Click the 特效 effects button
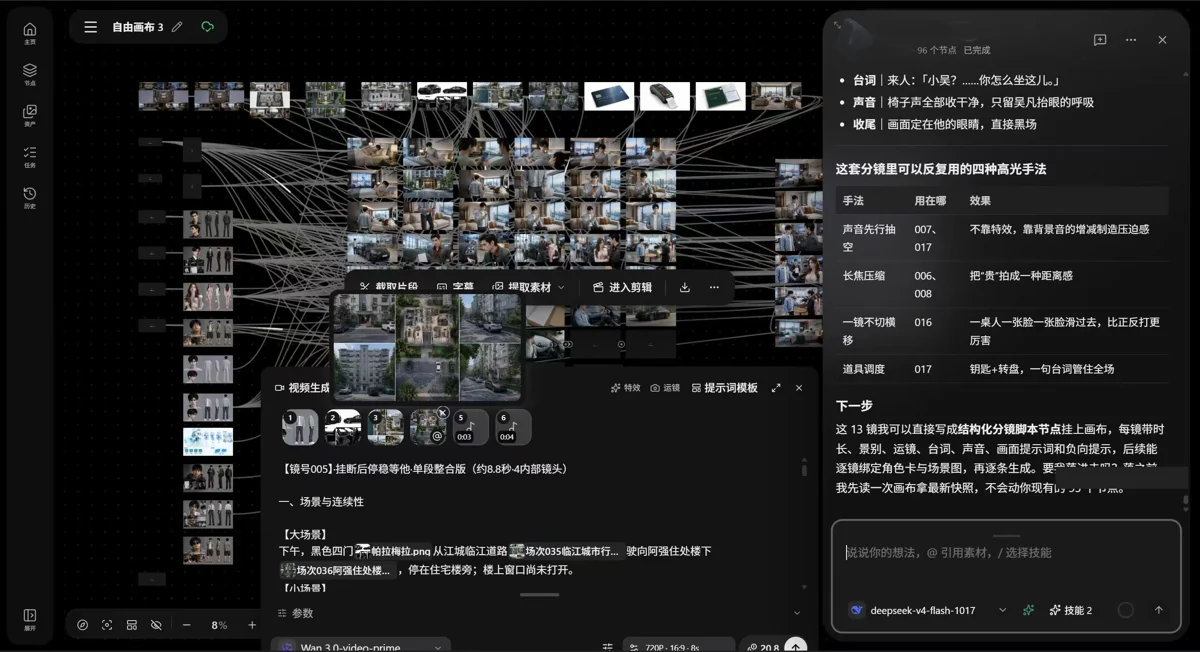The width and height of the screenshot is (1200, 652). (625, 388)
